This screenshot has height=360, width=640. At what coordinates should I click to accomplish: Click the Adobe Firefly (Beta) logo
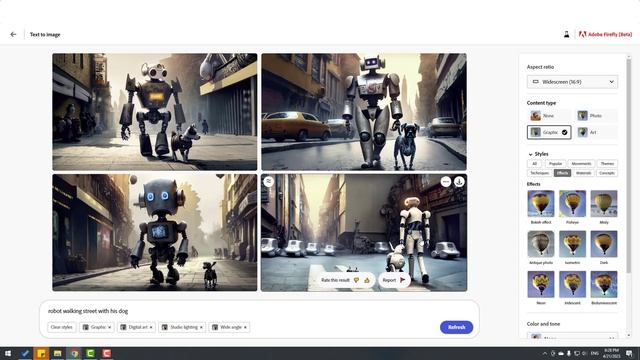pos(605,34)
